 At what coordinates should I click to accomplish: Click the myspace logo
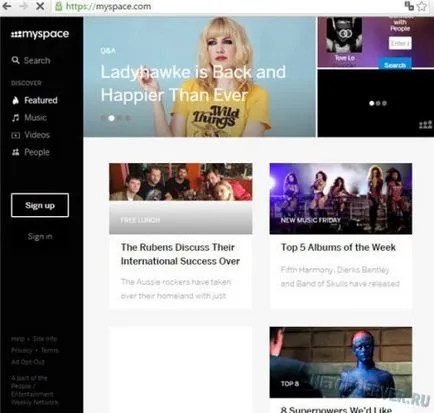[x=40, y=34]
